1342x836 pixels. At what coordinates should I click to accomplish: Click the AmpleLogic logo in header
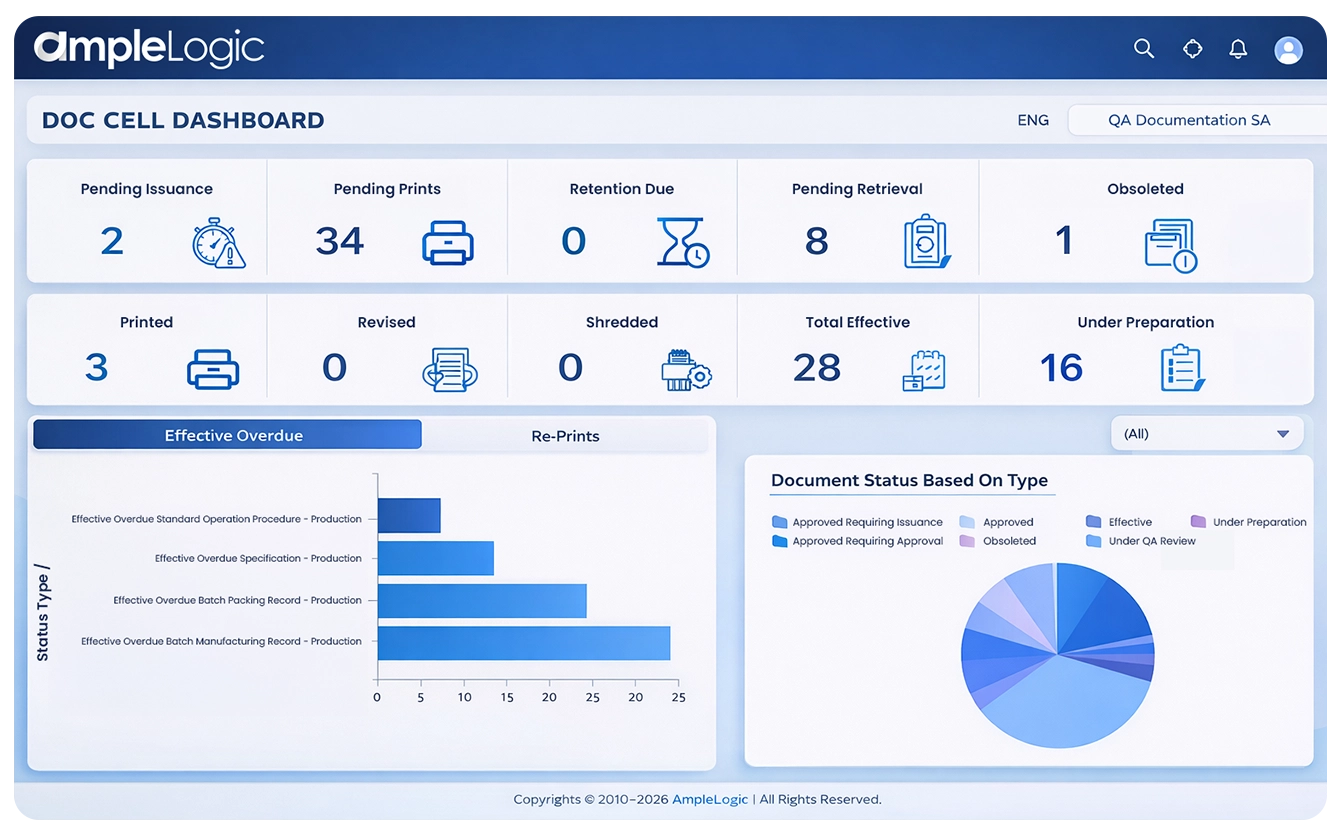(149, 49)
